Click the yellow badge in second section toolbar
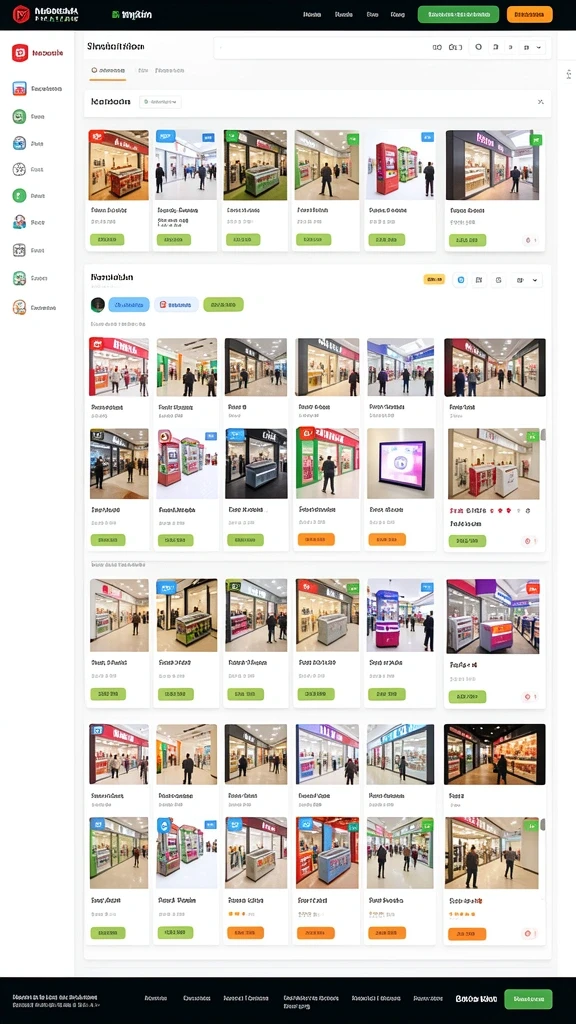 pyautogui.click(x=434, y=280)
